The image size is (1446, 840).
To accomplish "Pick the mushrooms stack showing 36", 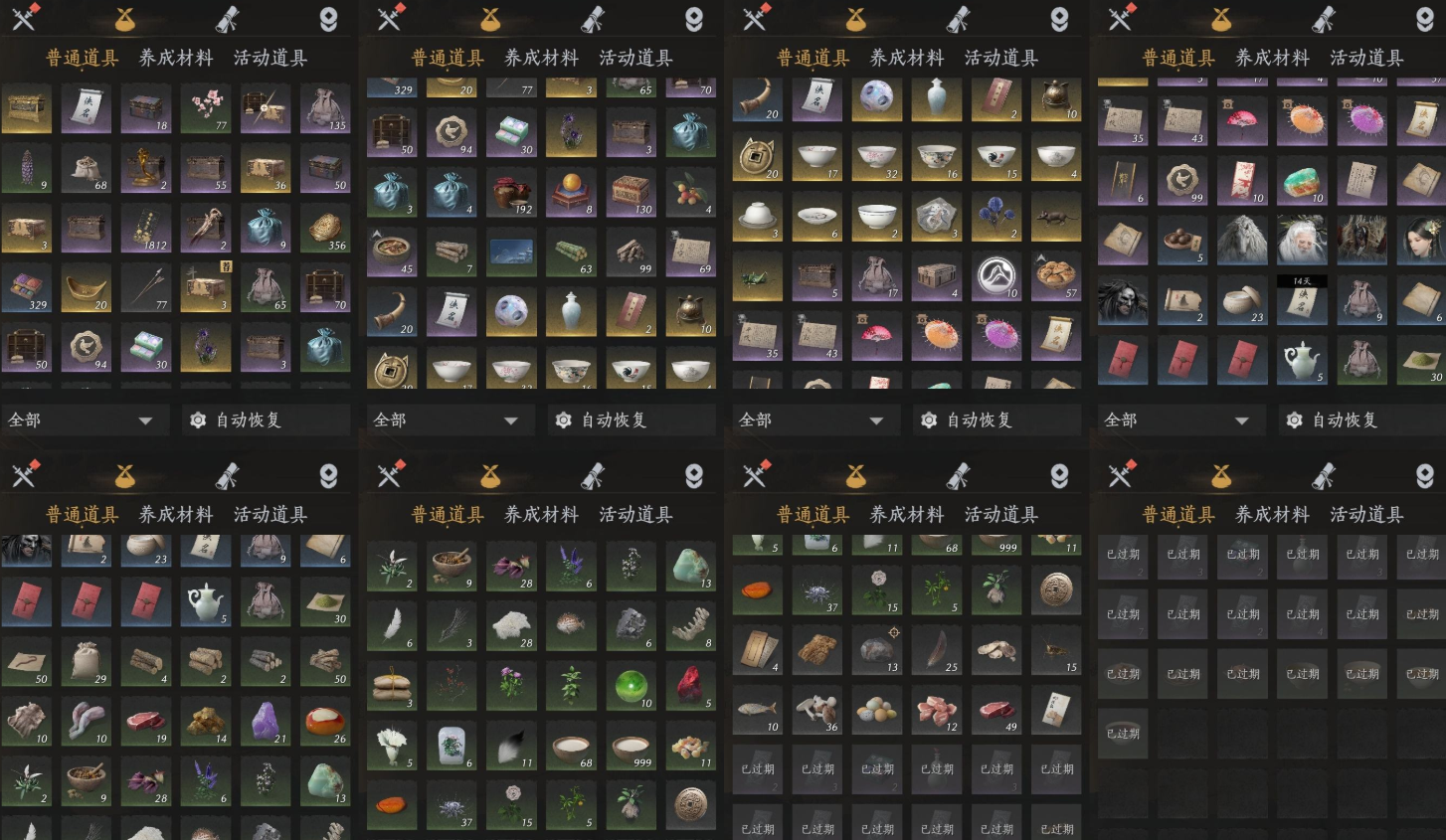I will (816, 710).
